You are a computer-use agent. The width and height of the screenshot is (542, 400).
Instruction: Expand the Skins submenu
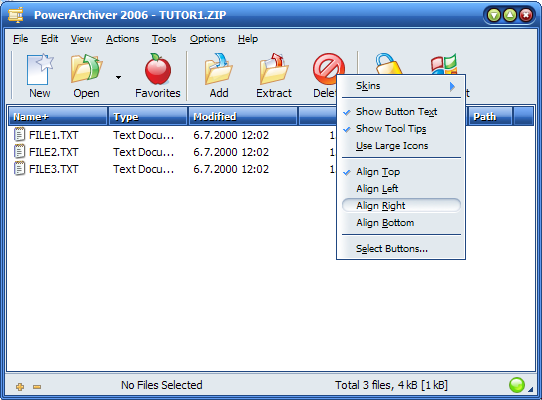[401, 86]
